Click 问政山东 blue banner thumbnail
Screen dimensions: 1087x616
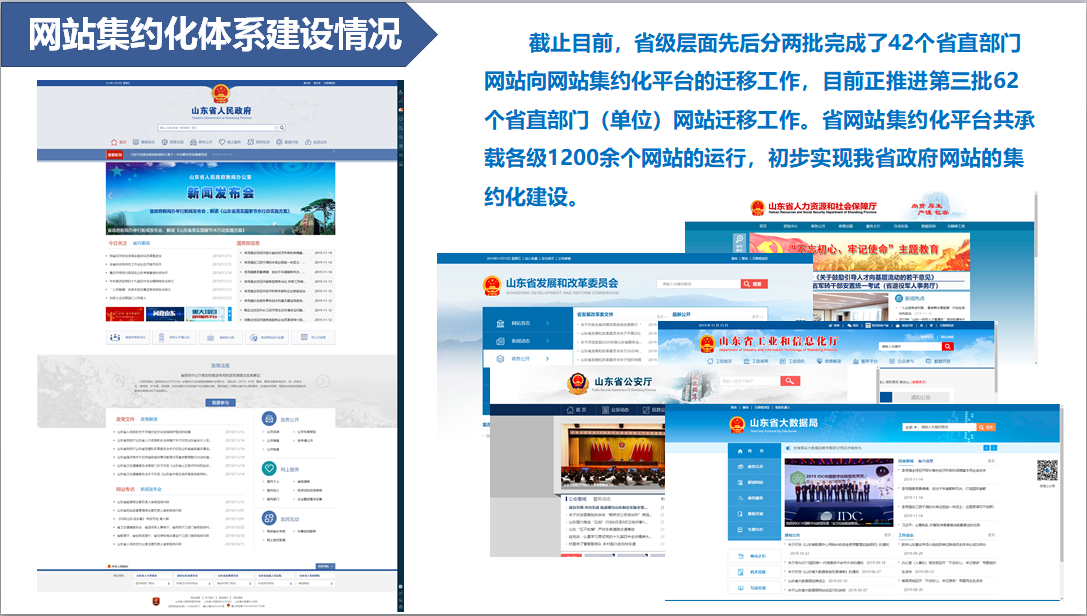(x=165, y=314)
